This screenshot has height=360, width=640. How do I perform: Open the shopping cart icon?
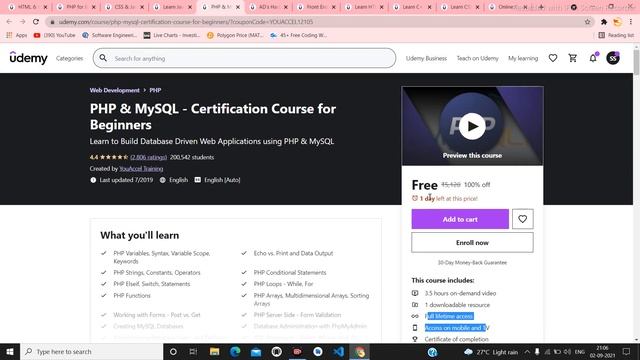573,58
